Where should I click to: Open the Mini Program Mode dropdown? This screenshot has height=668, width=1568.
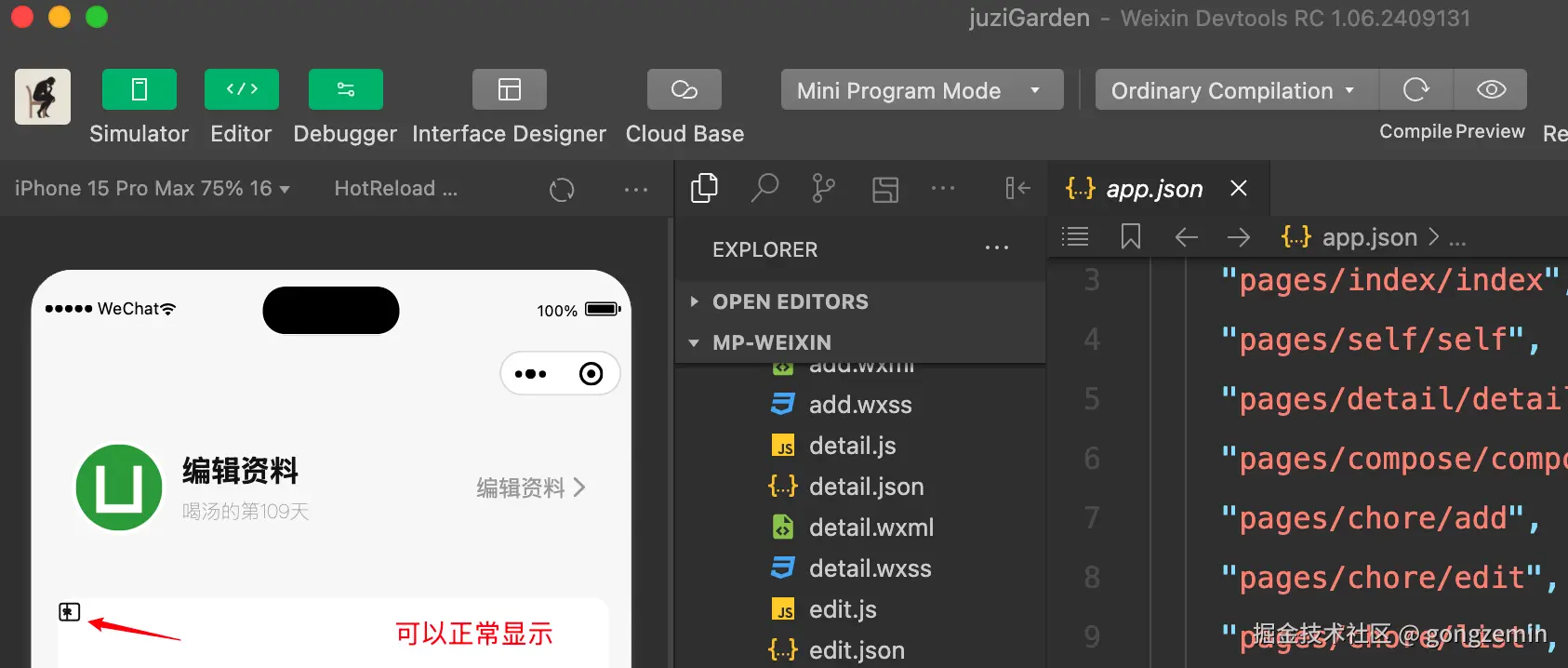point(922,89)
